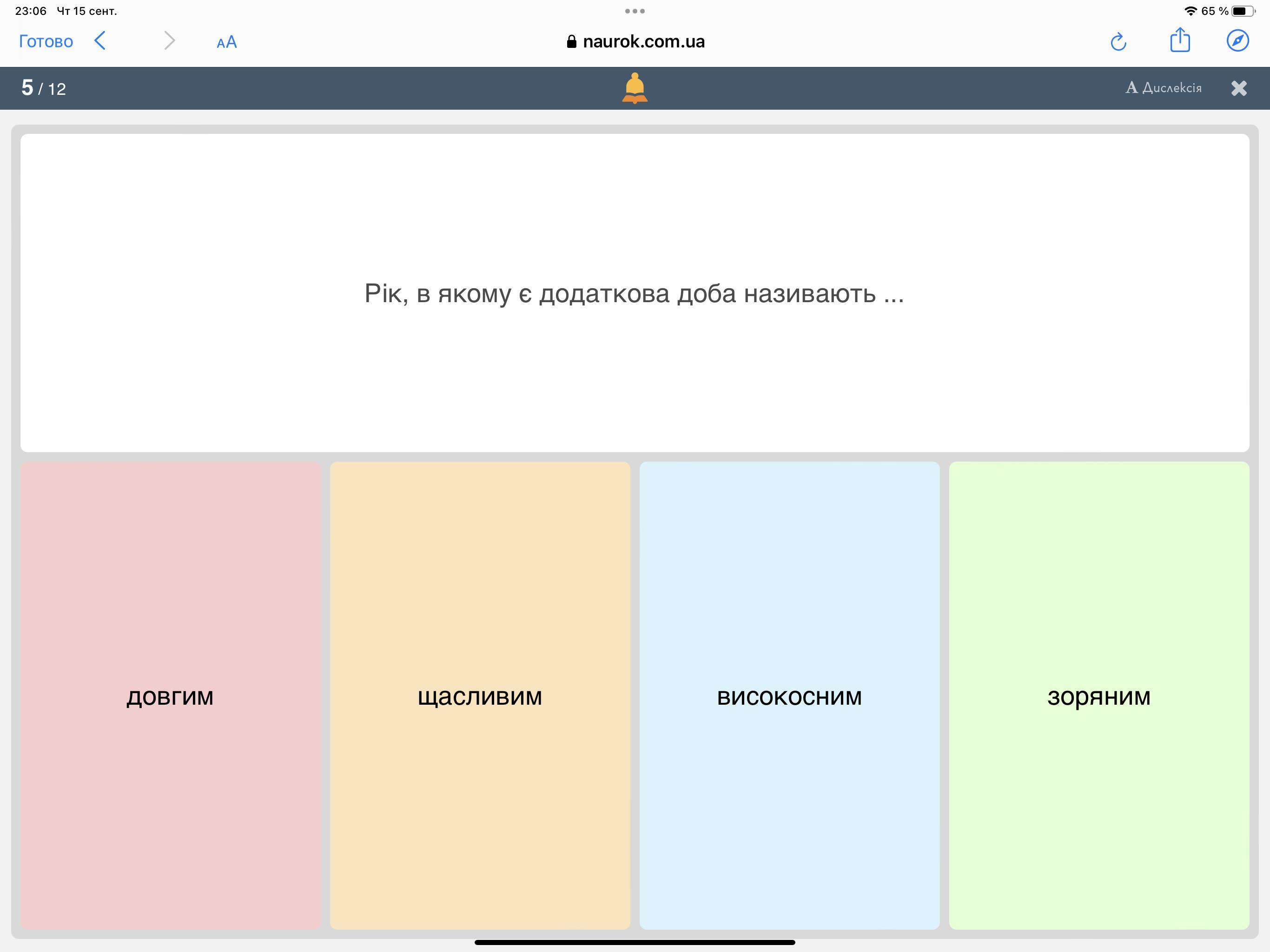Reload the page with refresh icon
Image resolution: width=1270 pixels, height=952 pixels.
[x=1118, y=41]
